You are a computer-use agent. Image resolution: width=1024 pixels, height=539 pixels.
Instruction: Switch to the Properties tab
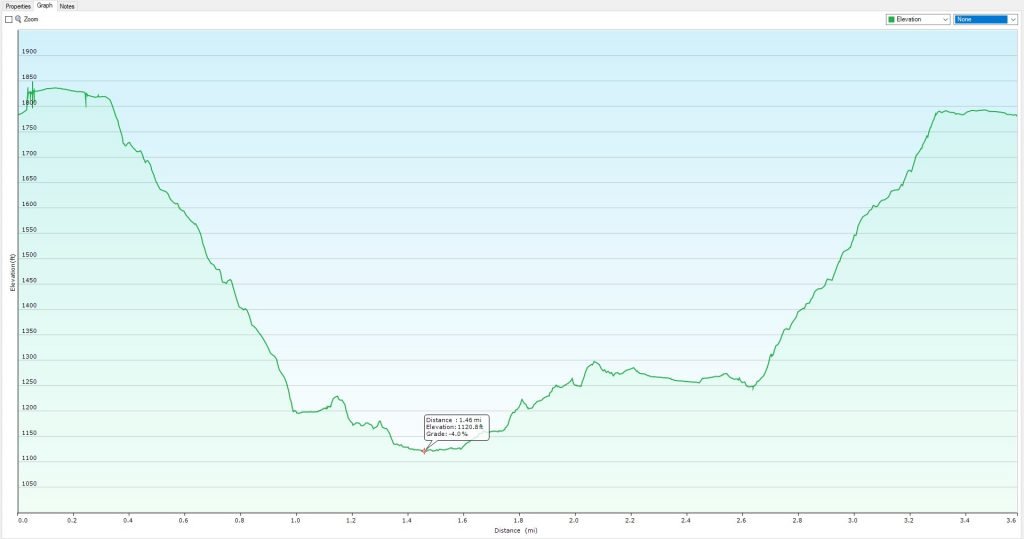pos(18,6)
